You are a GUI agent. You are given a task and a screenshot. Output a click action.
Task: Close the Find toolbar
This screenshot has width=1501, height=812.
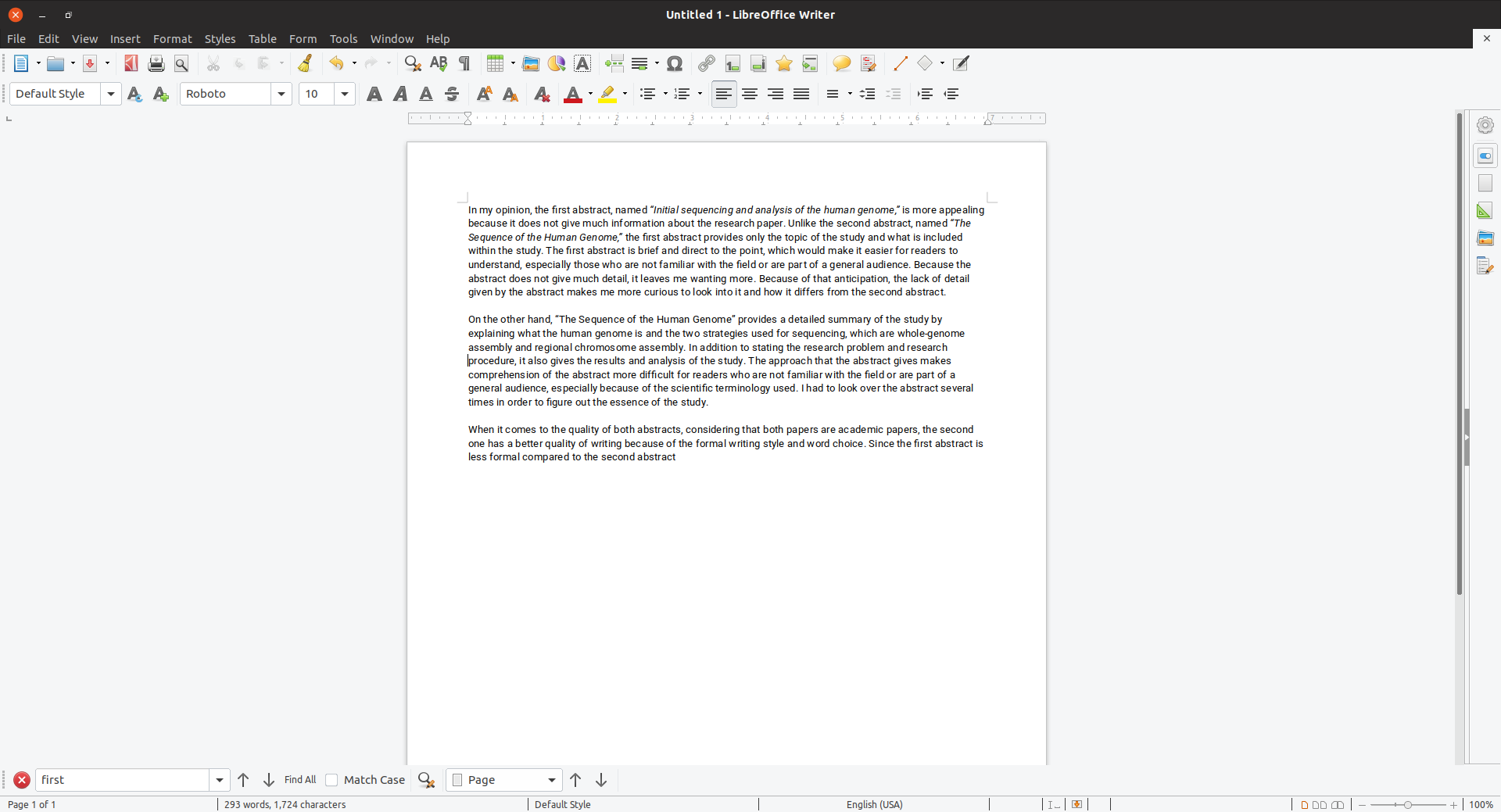(22, 780)
